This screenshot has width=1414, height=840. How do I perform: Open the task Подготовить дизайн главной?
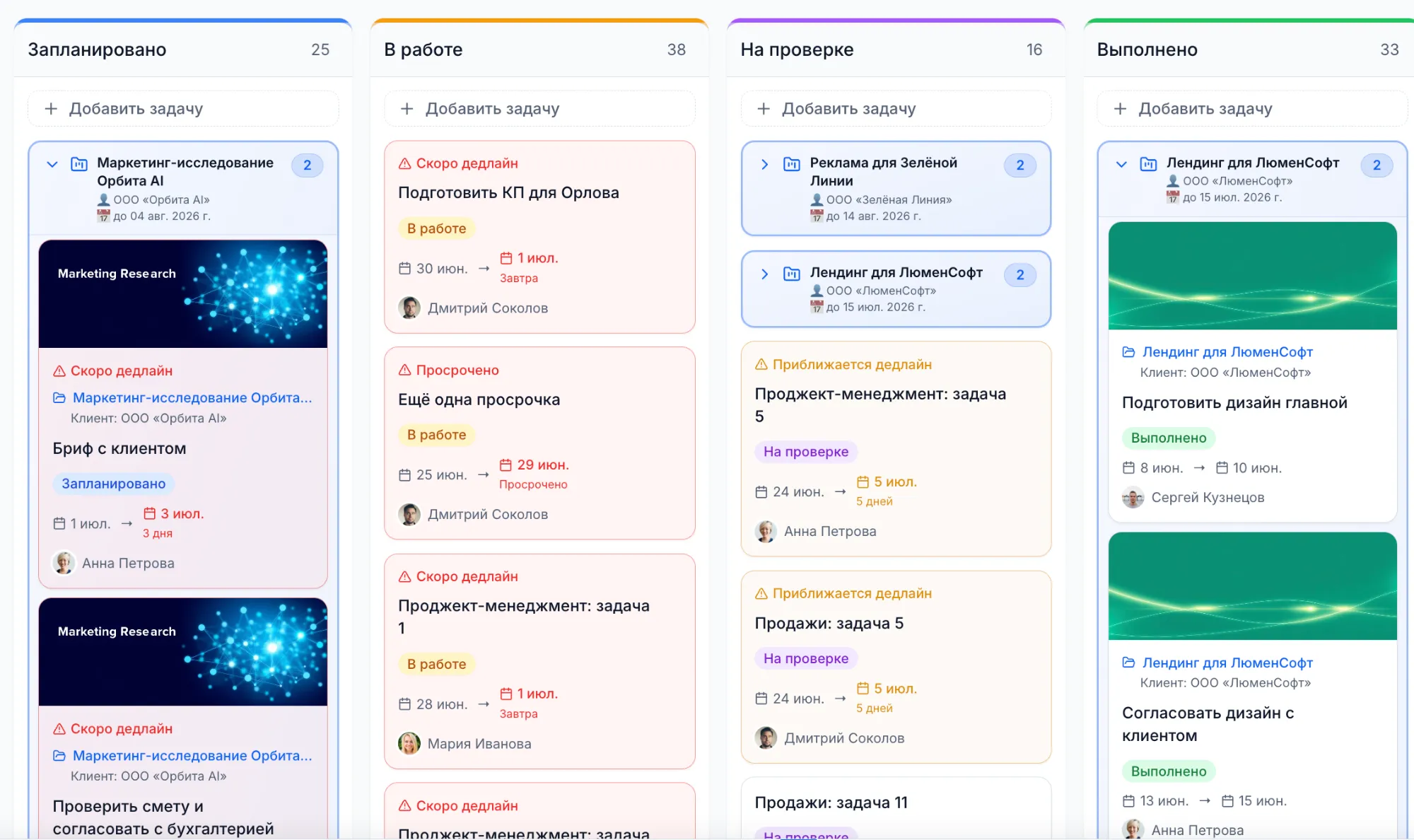(1234, 402)
